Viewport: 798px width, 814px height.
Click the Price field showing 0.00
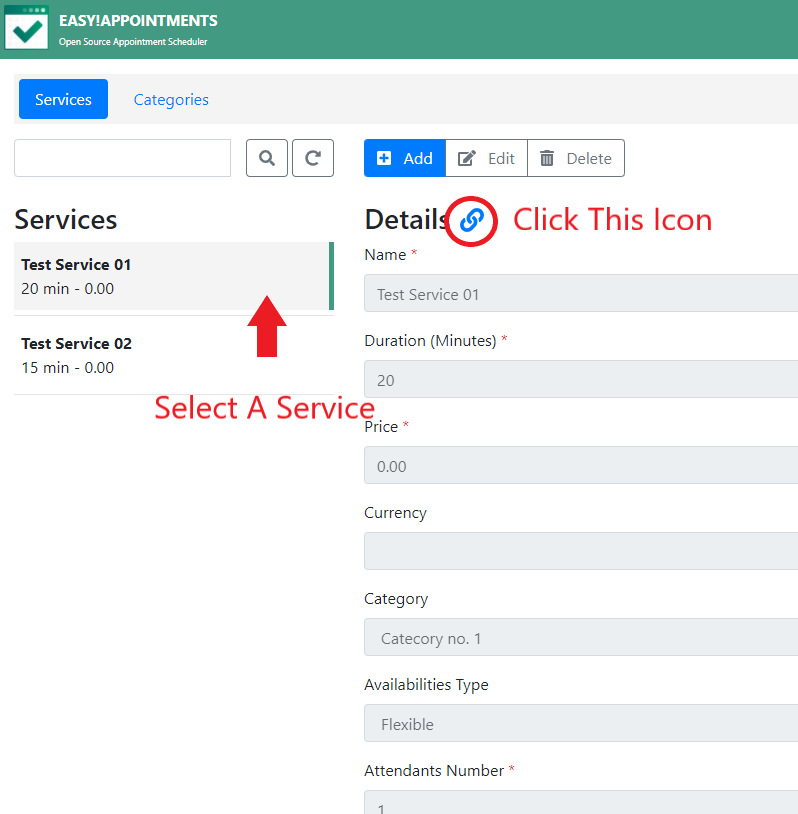pos(581,465)
